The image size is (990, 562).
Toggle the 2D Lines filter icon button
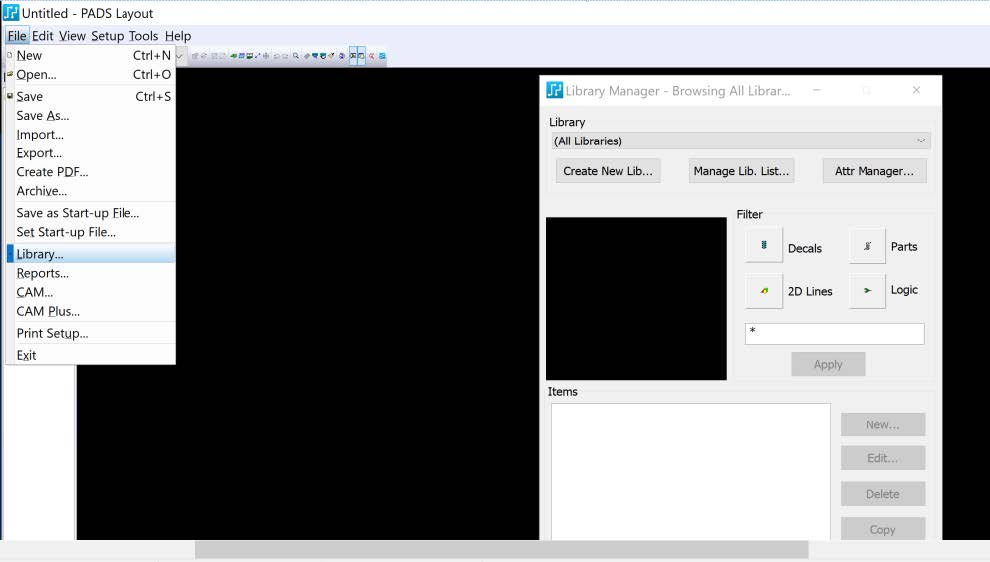764,290
